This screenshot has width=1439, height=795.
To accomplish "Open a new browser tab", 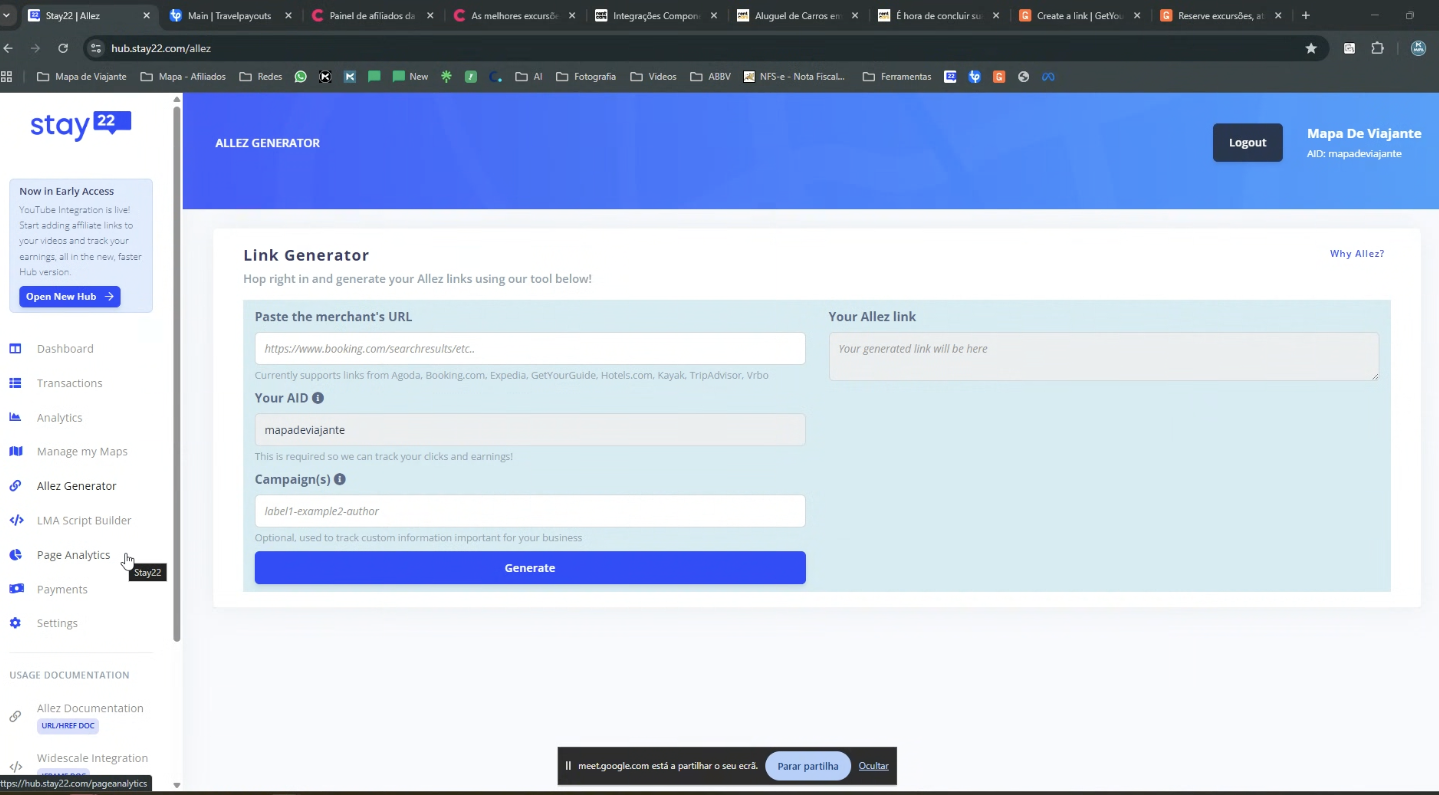I will (1306, 16).
